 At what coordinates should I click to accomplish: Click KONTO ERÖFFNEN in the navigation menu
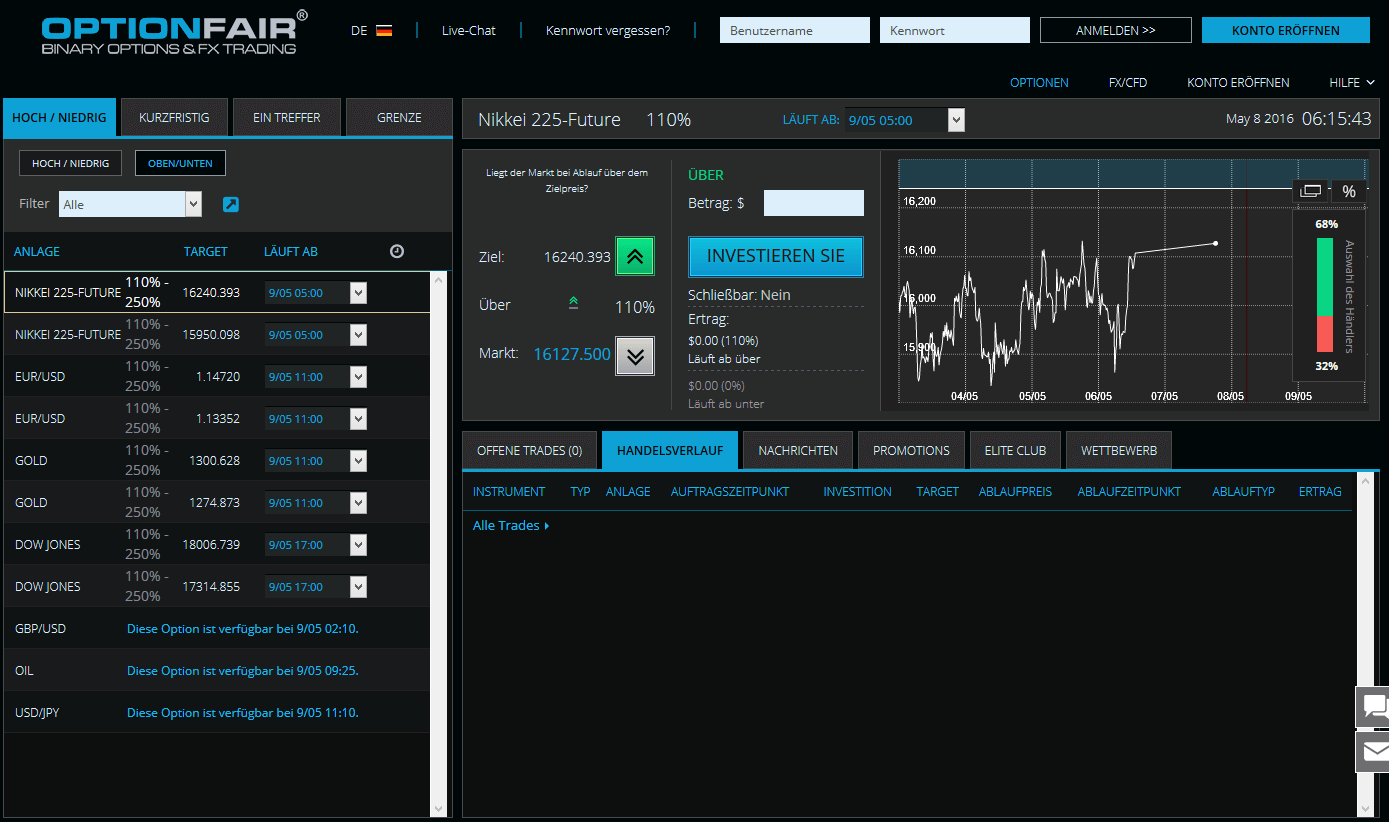tap(1238, 83)
